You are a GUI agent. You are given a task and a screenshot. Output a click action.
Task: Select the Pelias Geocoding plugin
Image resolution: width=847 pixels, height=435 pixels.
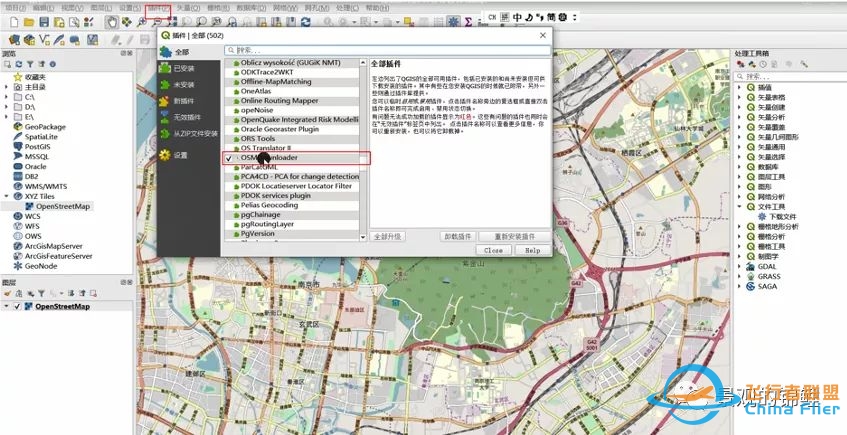[x=270, y=205]
